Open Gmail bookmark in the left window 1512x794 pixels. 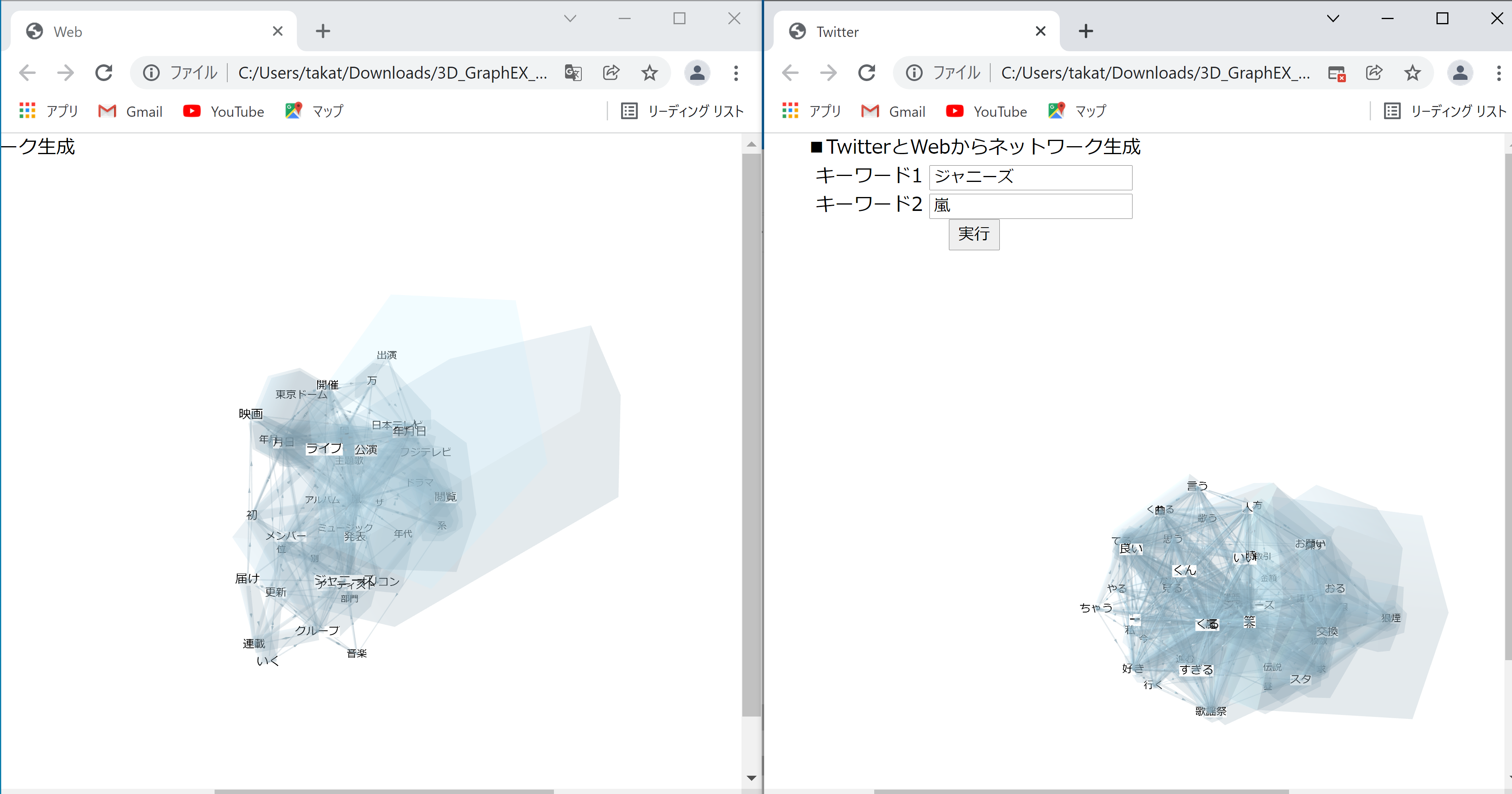[130, 111]
